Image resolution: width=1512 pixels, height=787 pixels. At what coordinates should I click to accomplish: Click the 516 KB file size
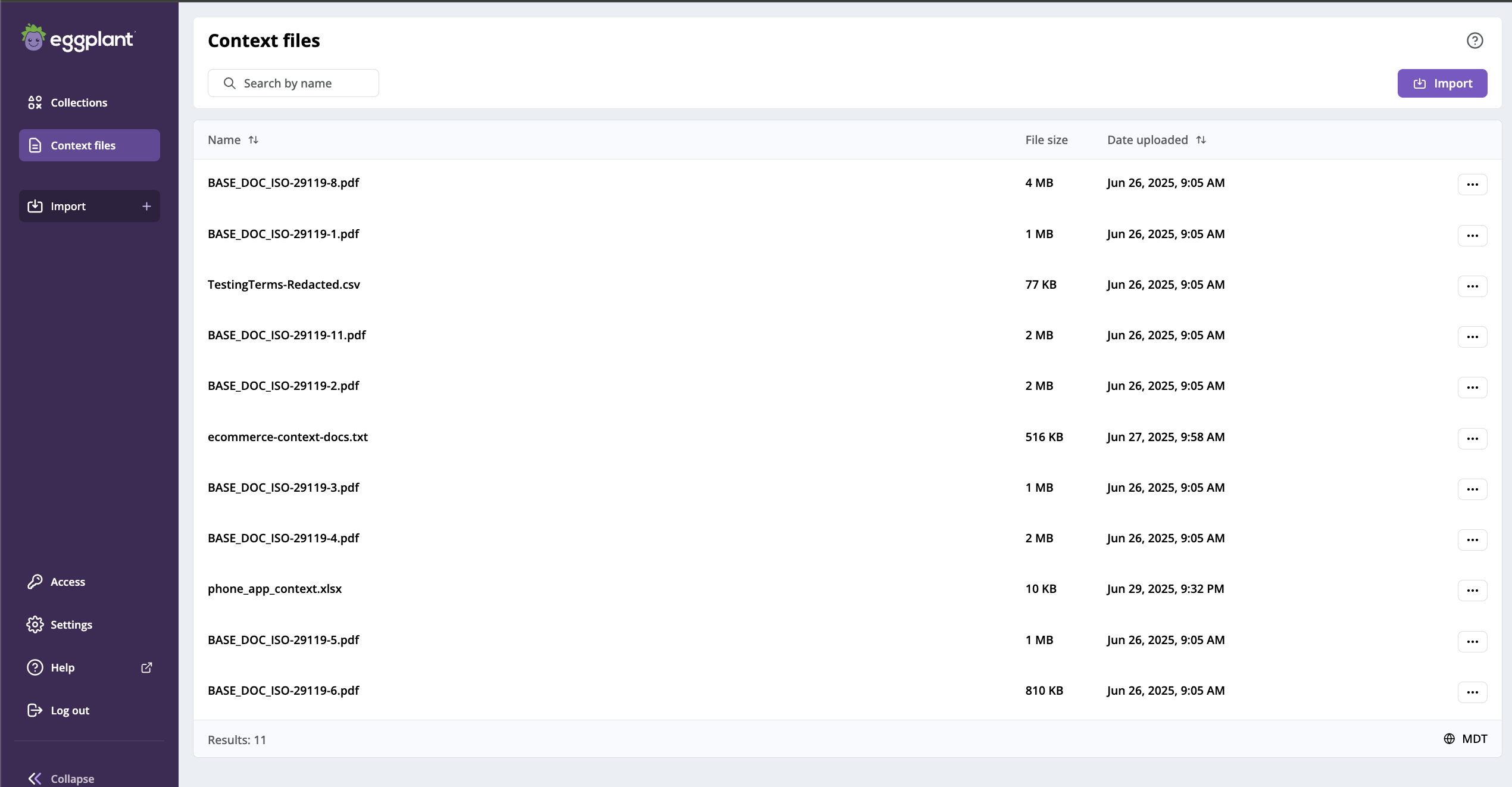1044,437
